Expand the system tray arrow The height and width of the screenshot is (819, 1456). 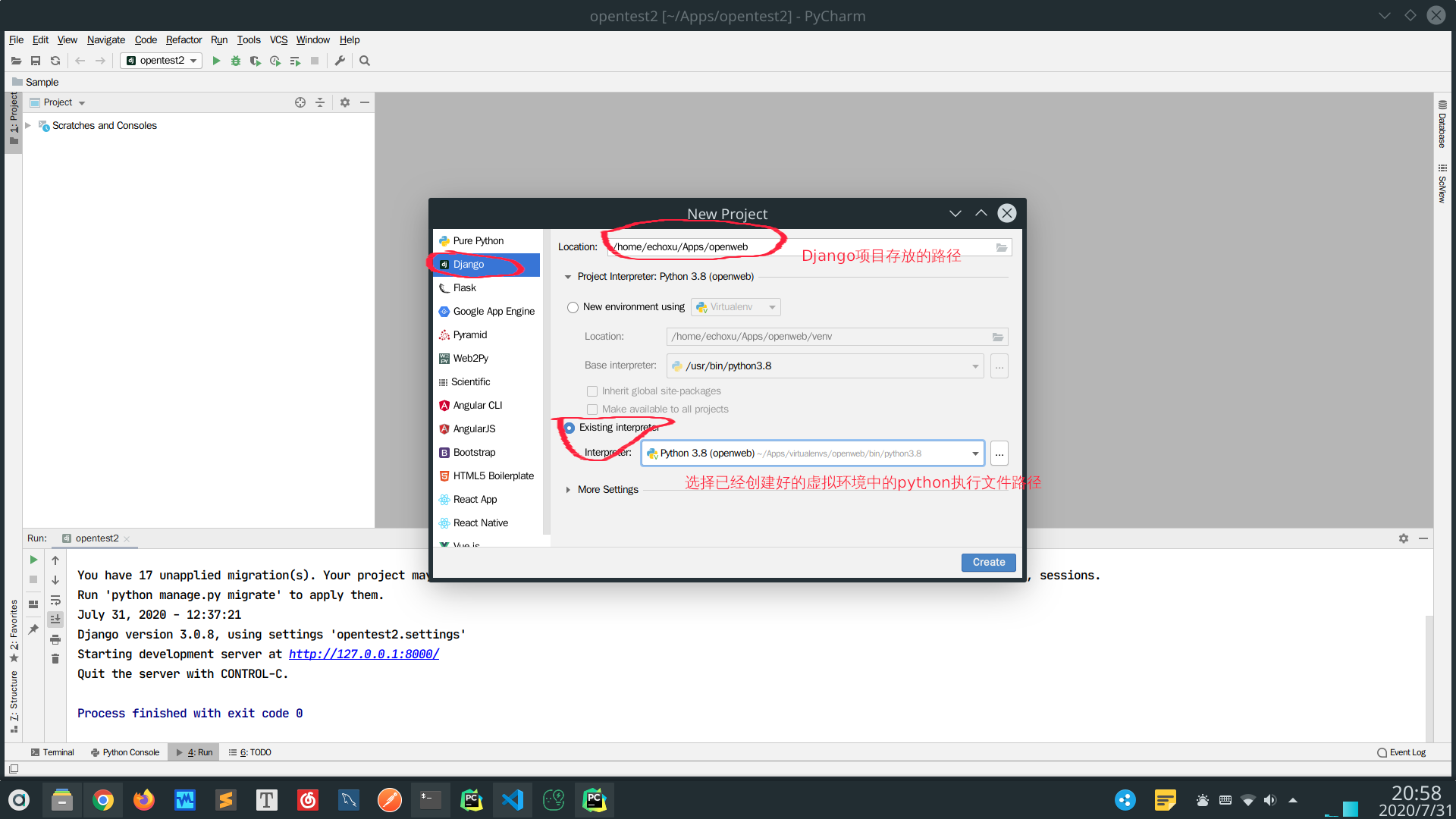[x=1293, y=800]
